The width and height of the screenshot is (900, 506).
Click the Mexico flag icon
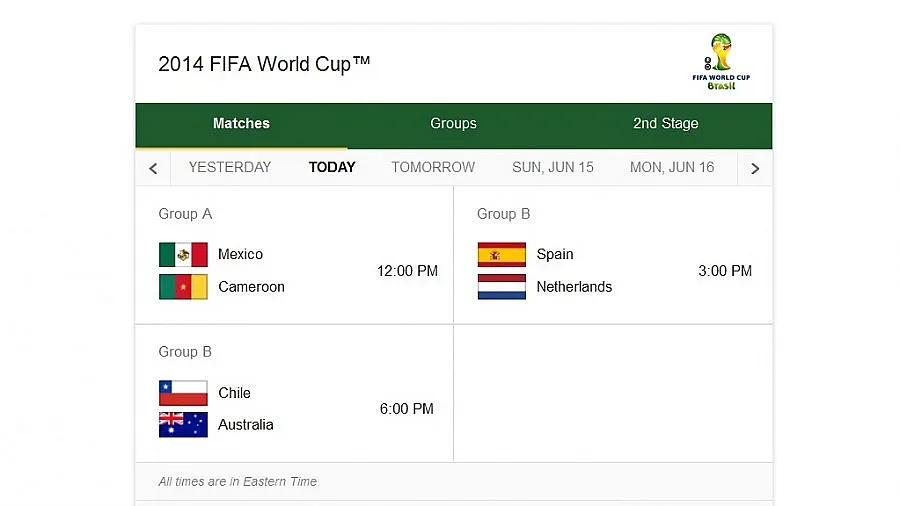(x=183, y=254)
